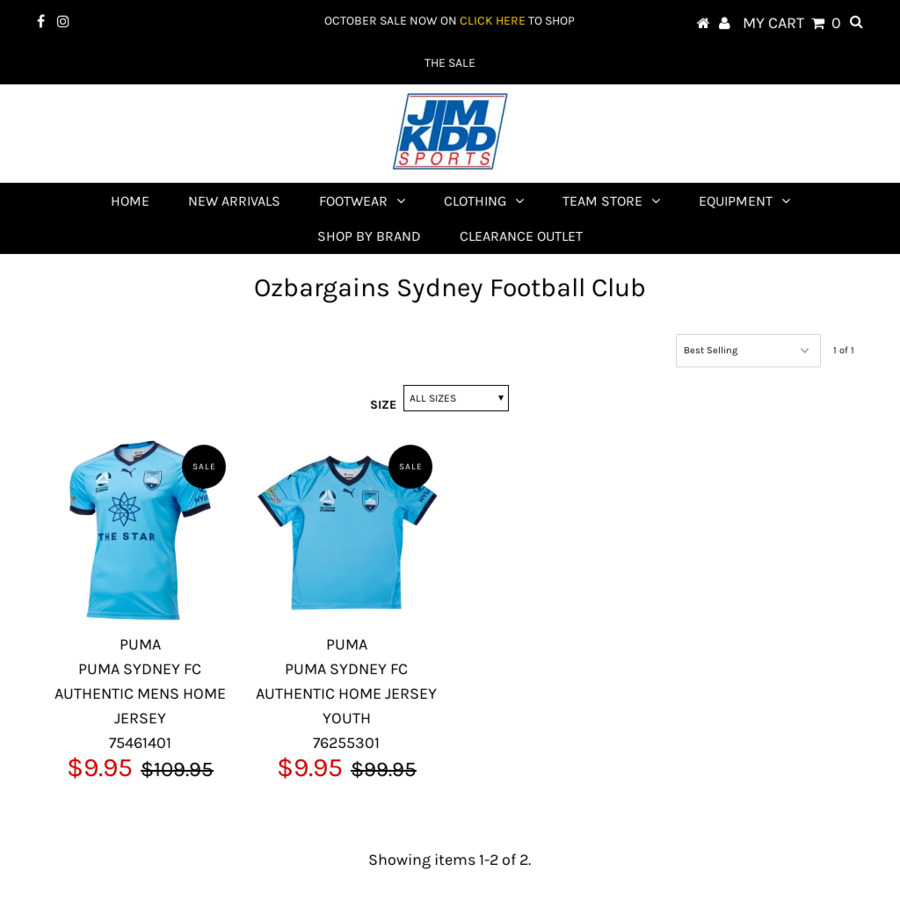900x900 pixels.
Task: Select Shop By Brand menu item
Action: point(368,236)
